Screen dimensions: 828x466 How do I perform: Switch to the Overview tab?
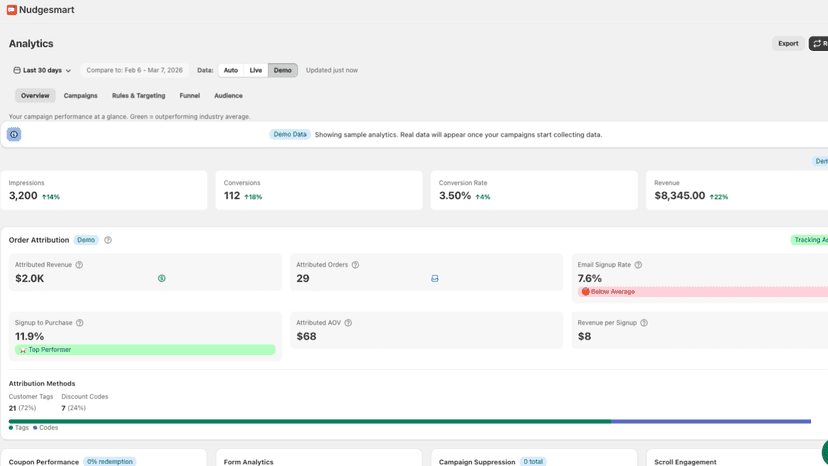coord(35,96)
